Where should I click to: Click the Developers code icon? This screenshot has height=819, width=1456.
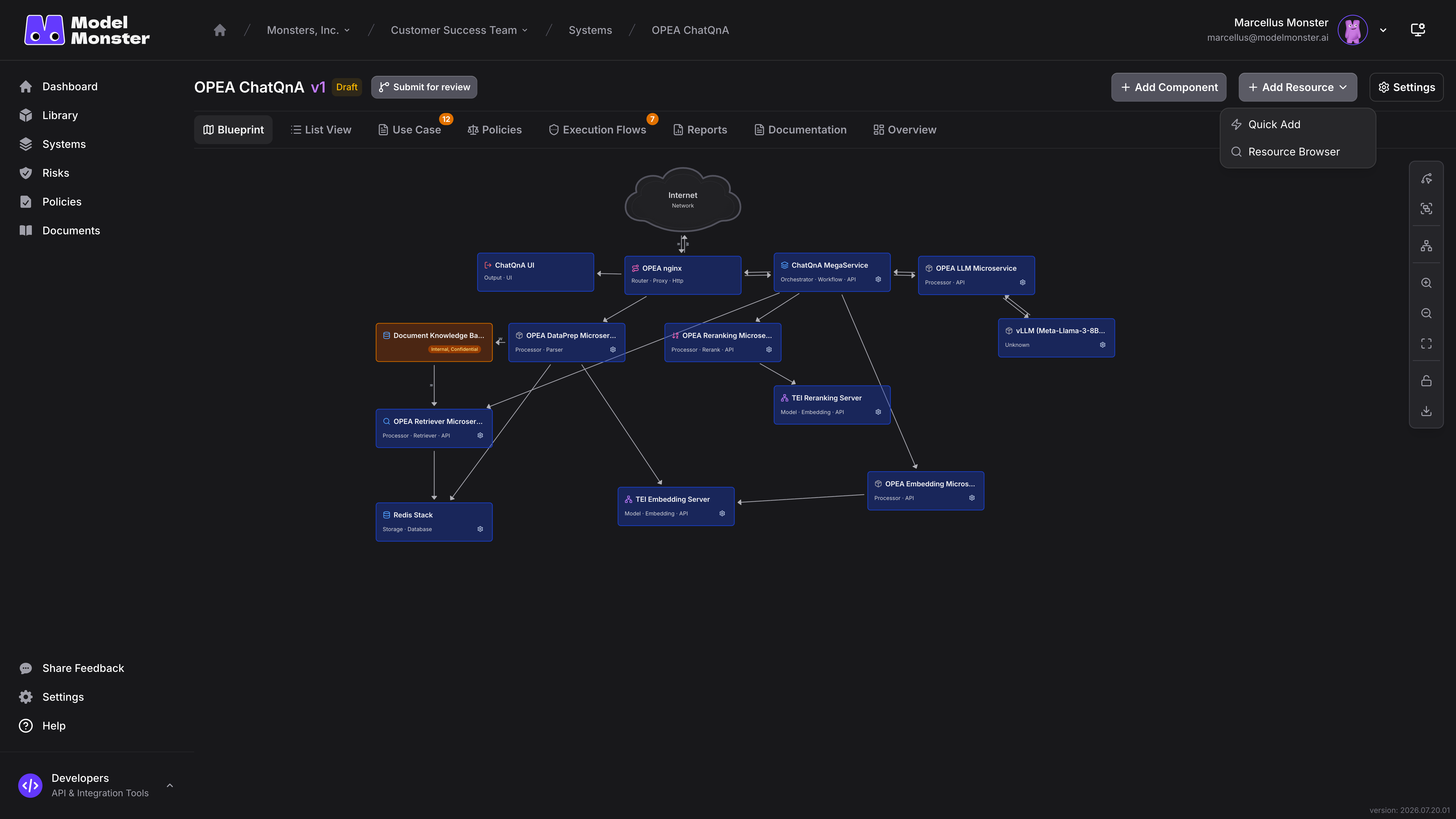[x=31, y=786]
